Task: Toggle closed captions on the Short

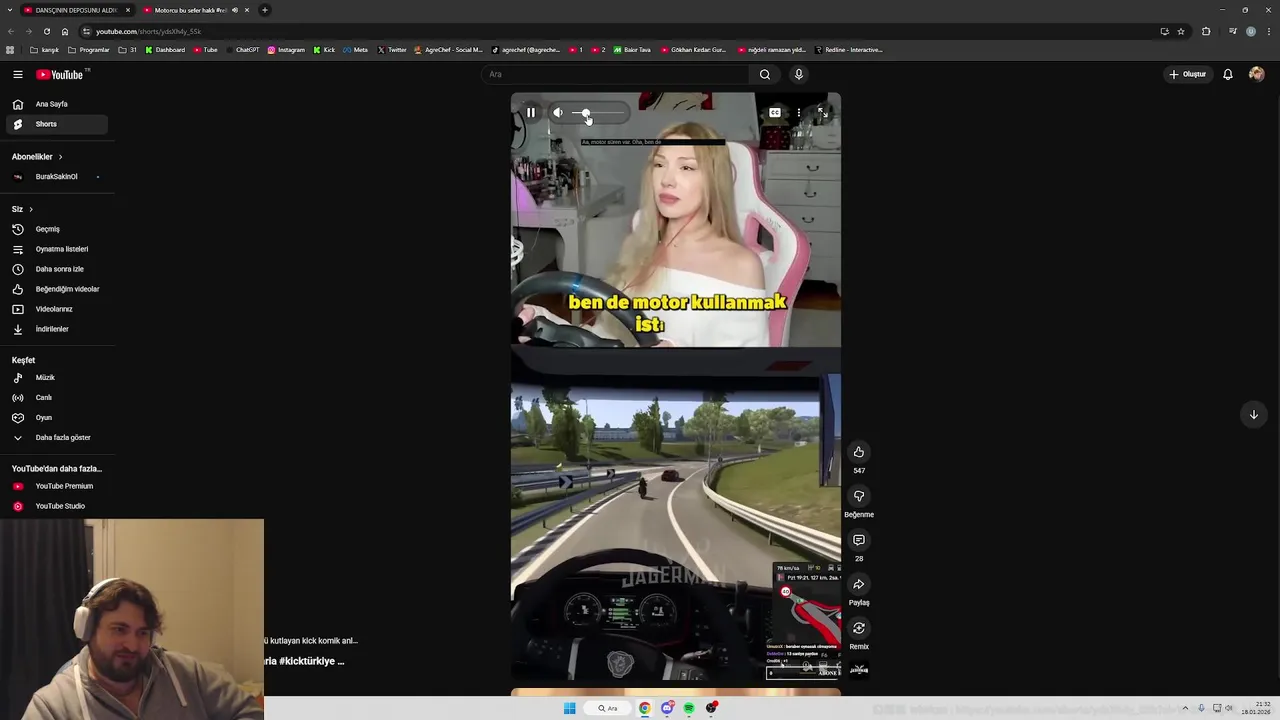Action: click(x=775, y=113)
